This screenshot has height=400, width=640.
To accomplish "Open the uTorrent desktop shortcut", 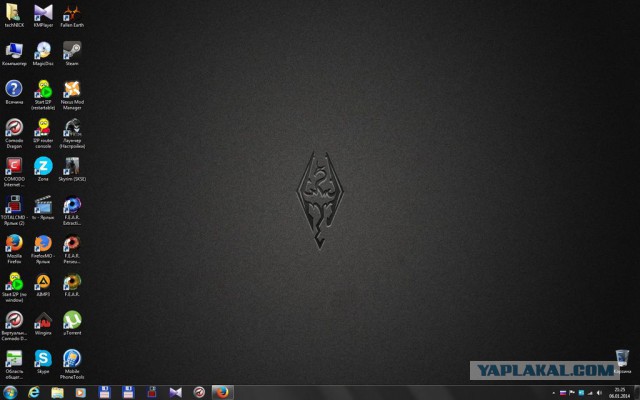I will point(72,323).
